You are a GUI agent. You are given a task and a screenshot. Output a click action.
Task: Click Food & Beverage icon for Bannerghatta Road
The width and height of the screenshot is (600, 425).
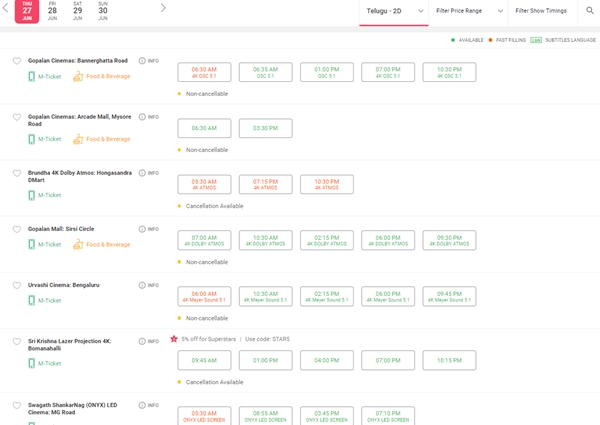pos(78,83)
